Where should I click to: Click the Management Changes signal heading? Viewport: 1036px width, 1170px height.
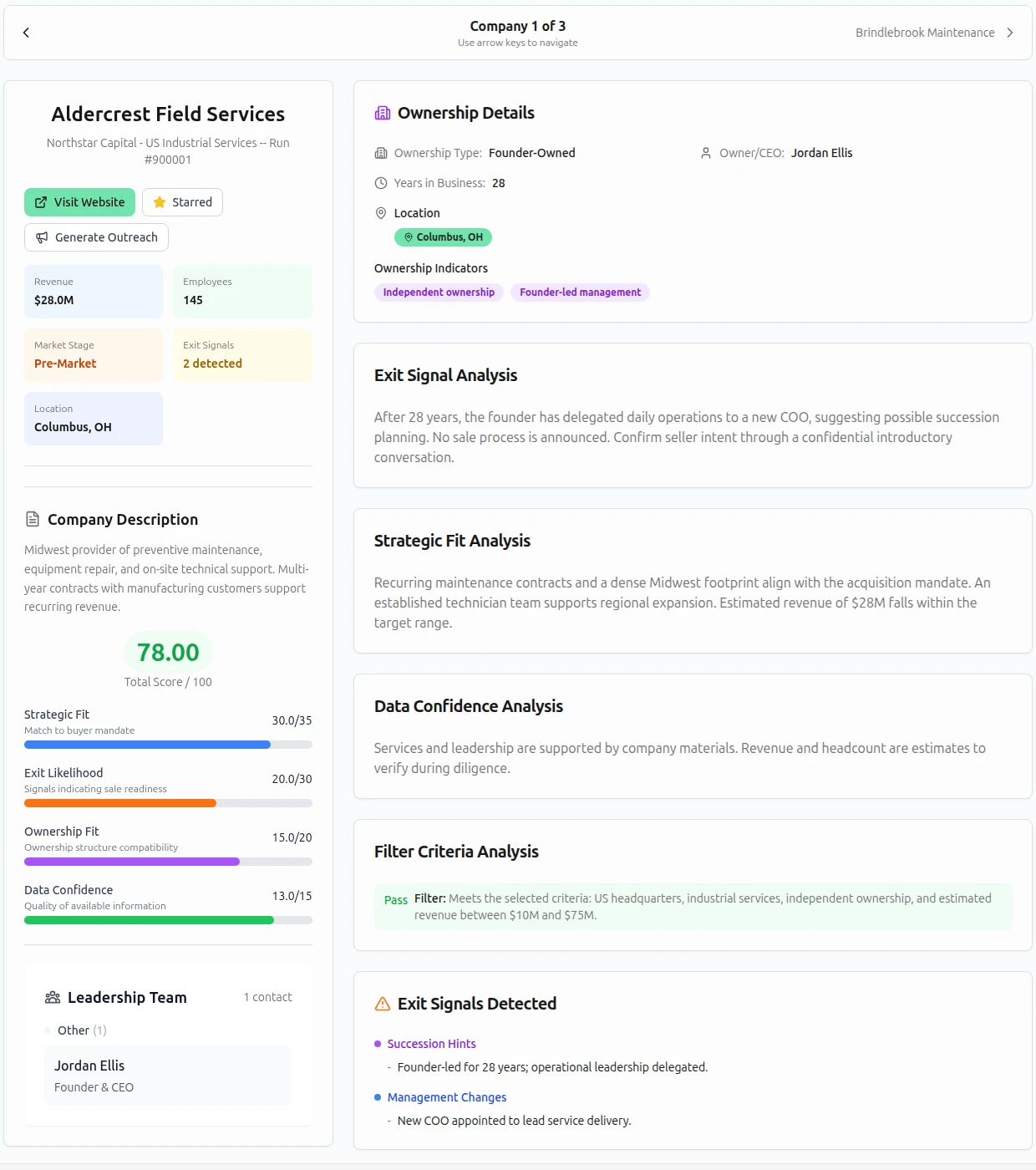447,1097
